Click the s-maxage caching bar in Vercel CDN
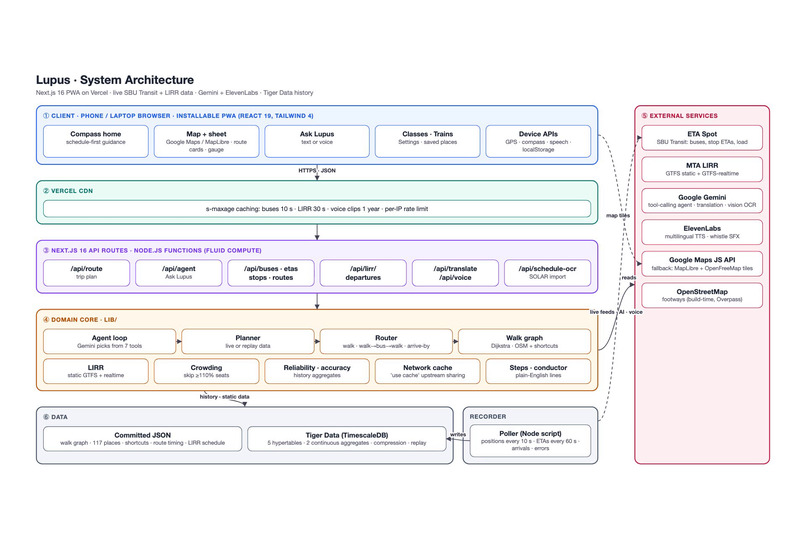Viewport: 806px width, 537px height. coord(317,209)
